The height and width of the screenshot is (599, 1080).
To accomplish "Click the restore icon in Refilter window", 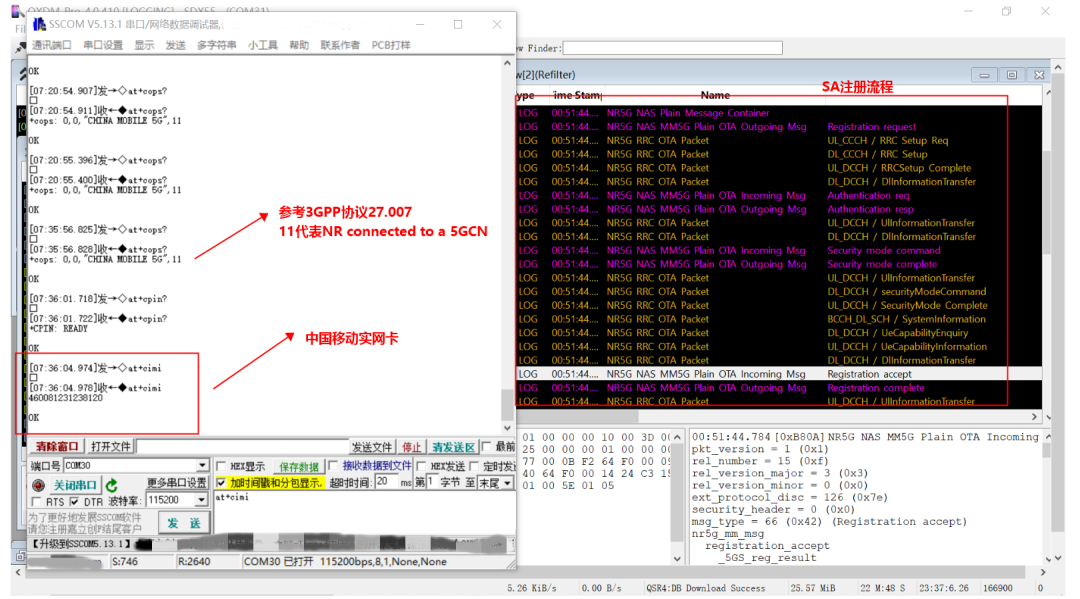I will click(1012, 75).
